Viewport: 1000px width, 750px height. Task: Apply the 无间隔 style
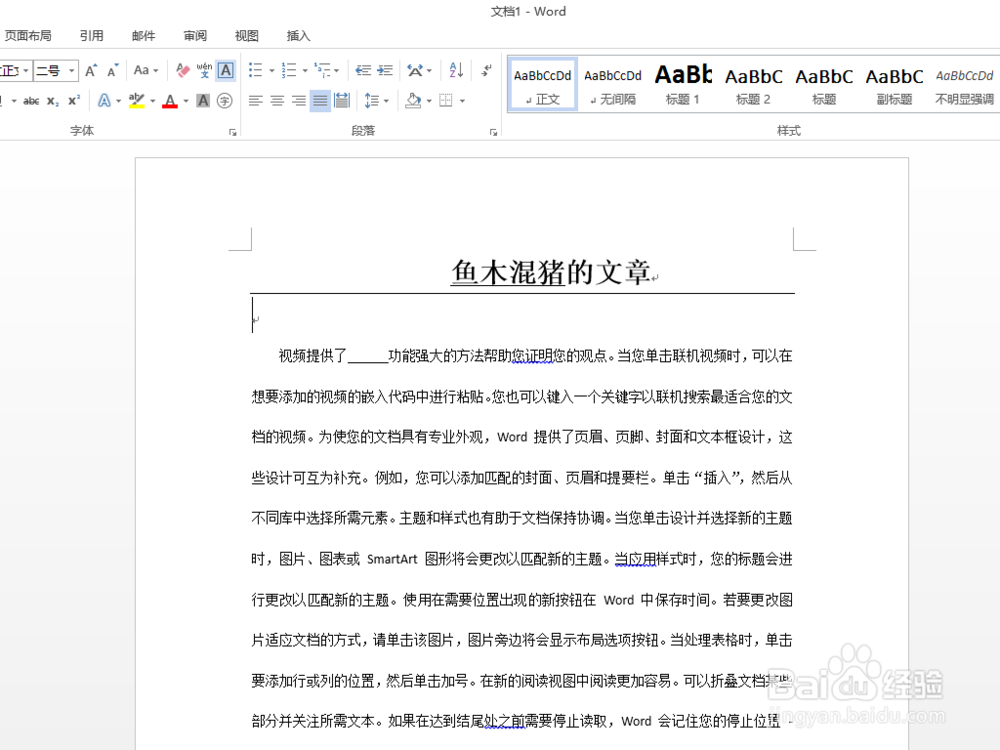pos(613,84)
